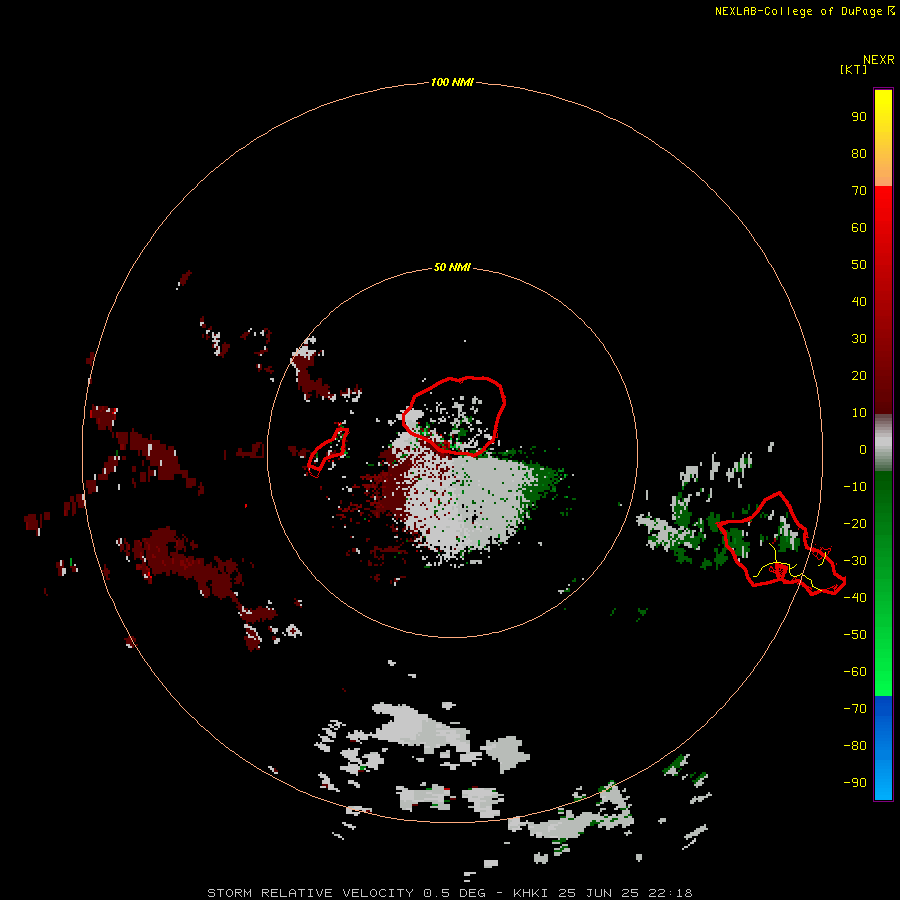Click the 40 value on velocity scale
Image resolution: width=900 pixels, height=900 pixels.
click(859, 301)
